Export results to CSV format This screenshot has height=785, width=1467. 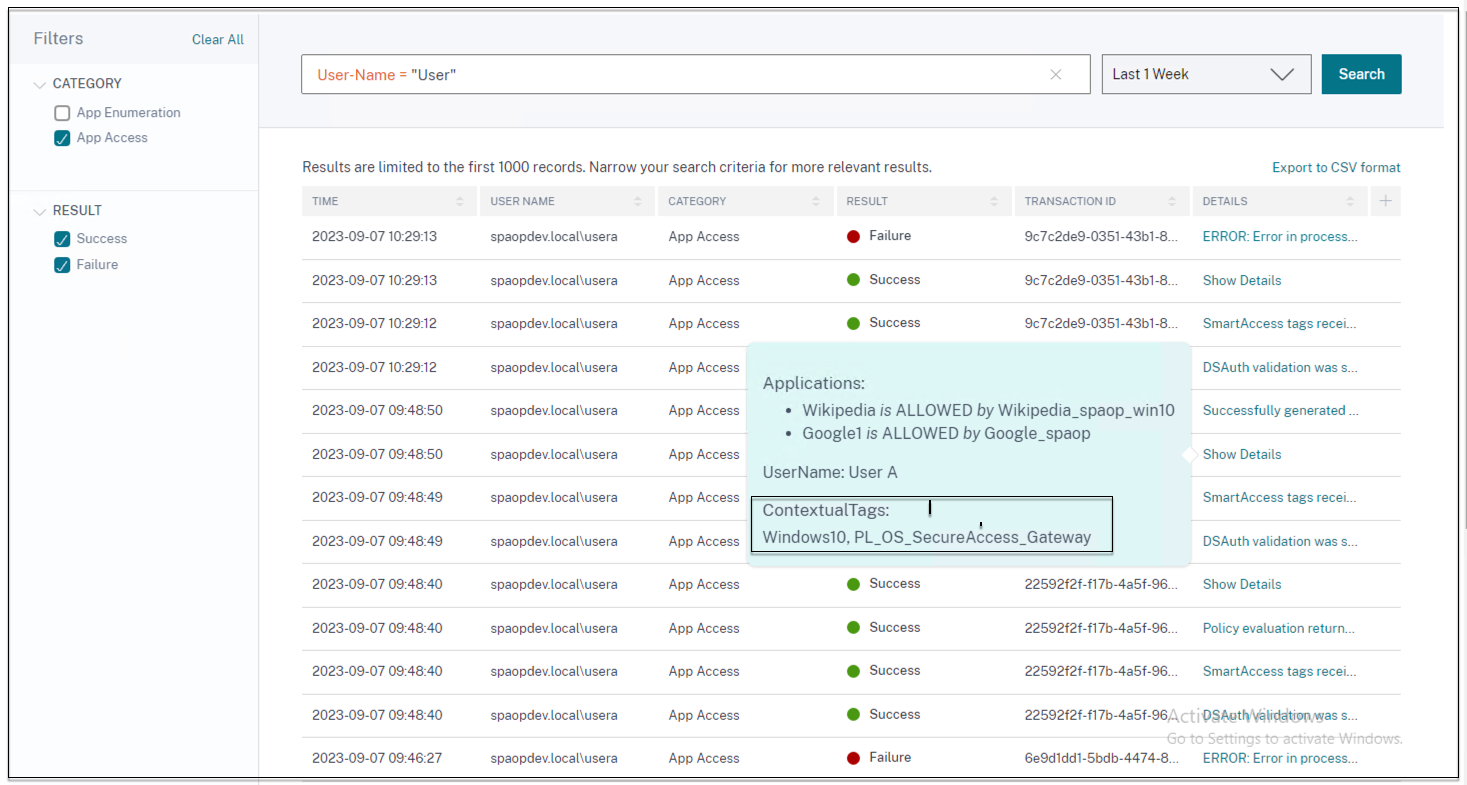(x=1335, y=167)
